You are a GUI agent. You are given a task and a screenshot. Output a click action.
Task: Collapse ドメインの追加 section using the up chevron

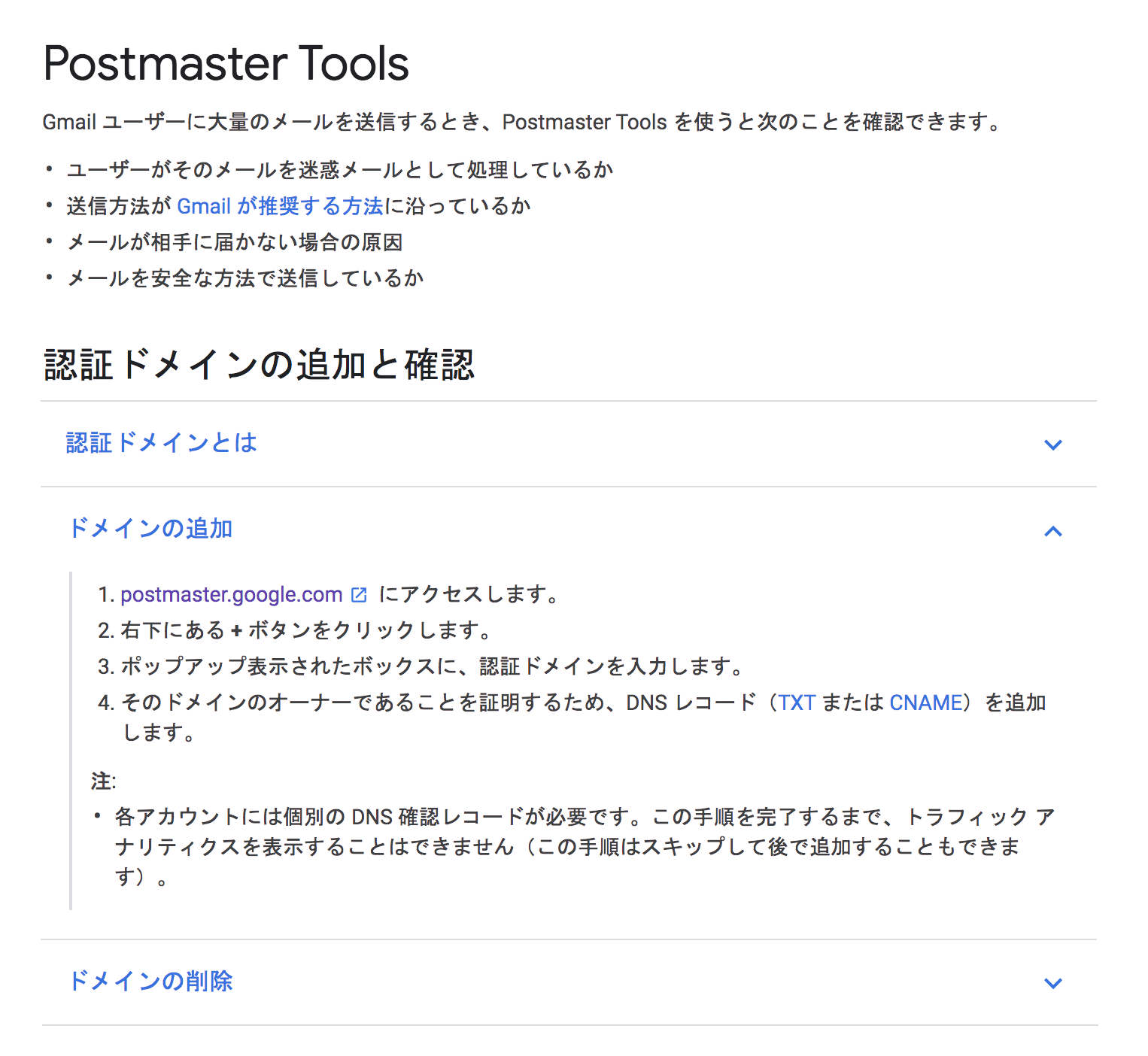pyautogui.click(x=1052, y=531)
